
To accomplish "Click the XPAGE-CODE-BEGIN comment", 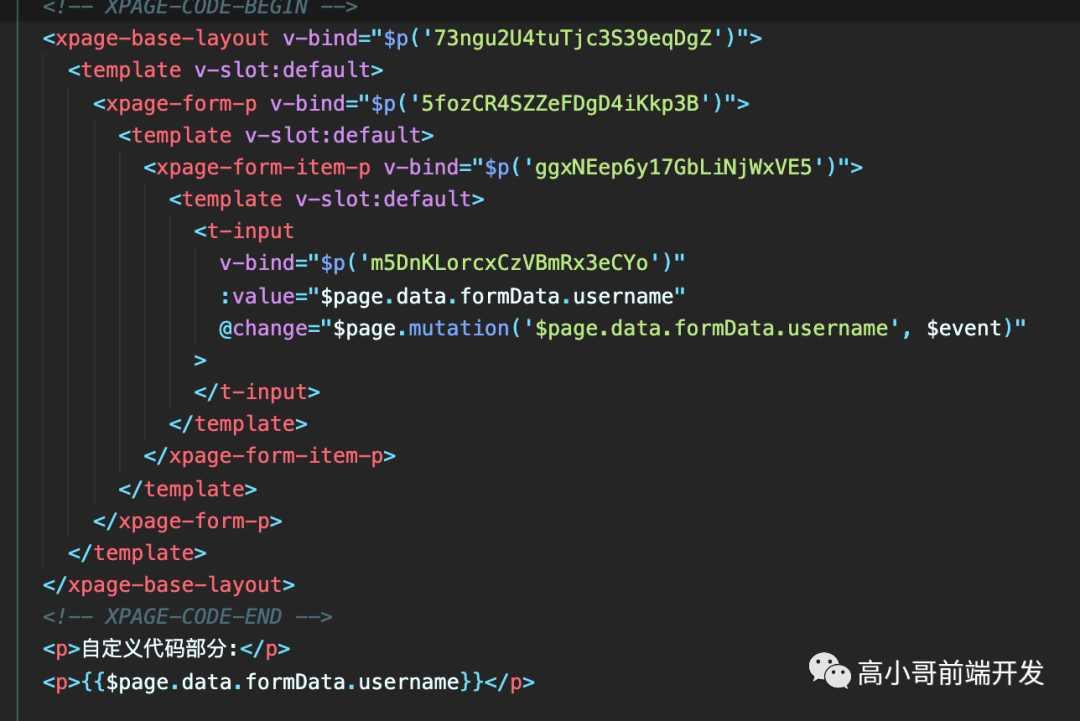I will click(200, 8).
